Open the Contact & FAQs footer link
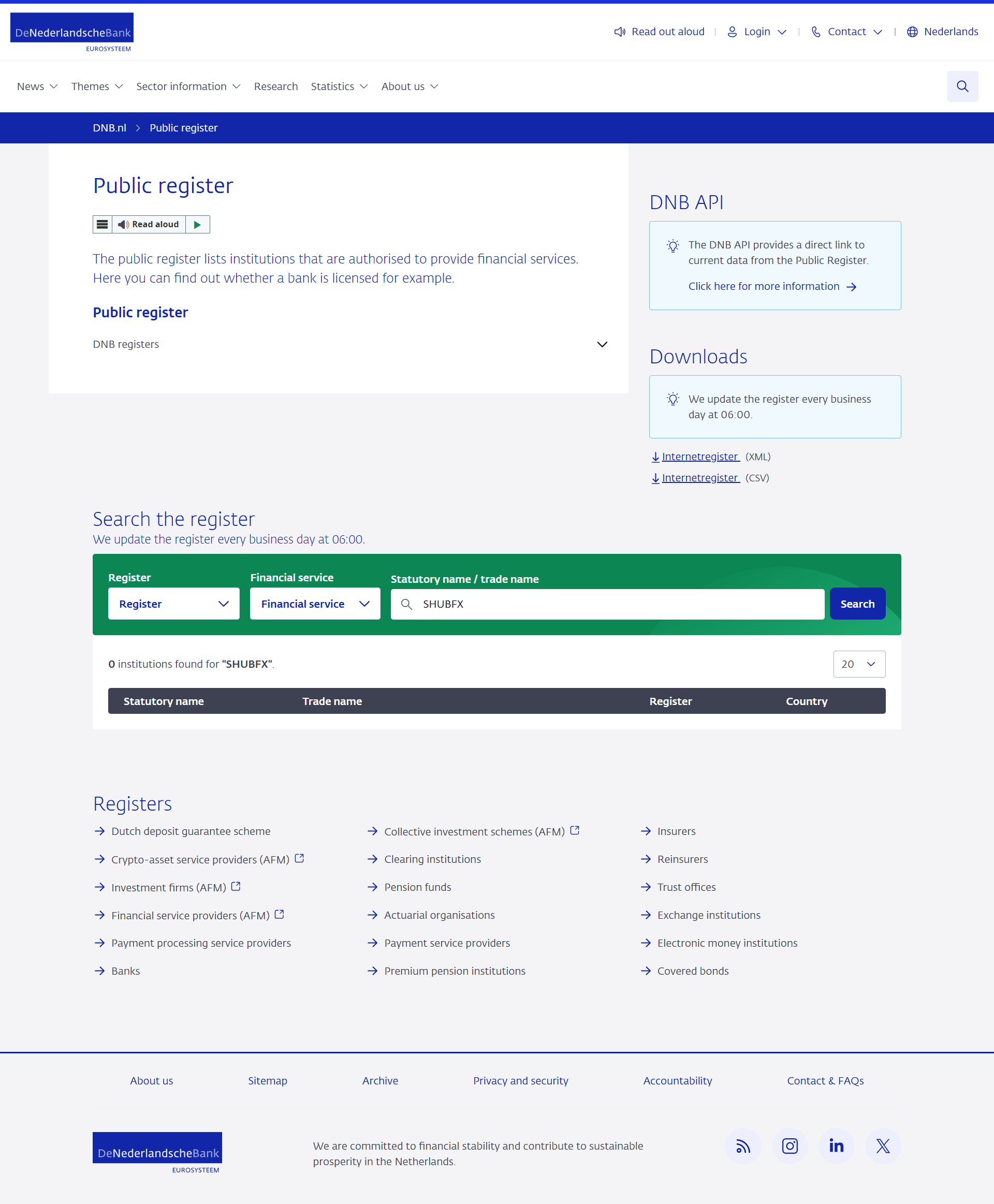 click(825, 1080)
